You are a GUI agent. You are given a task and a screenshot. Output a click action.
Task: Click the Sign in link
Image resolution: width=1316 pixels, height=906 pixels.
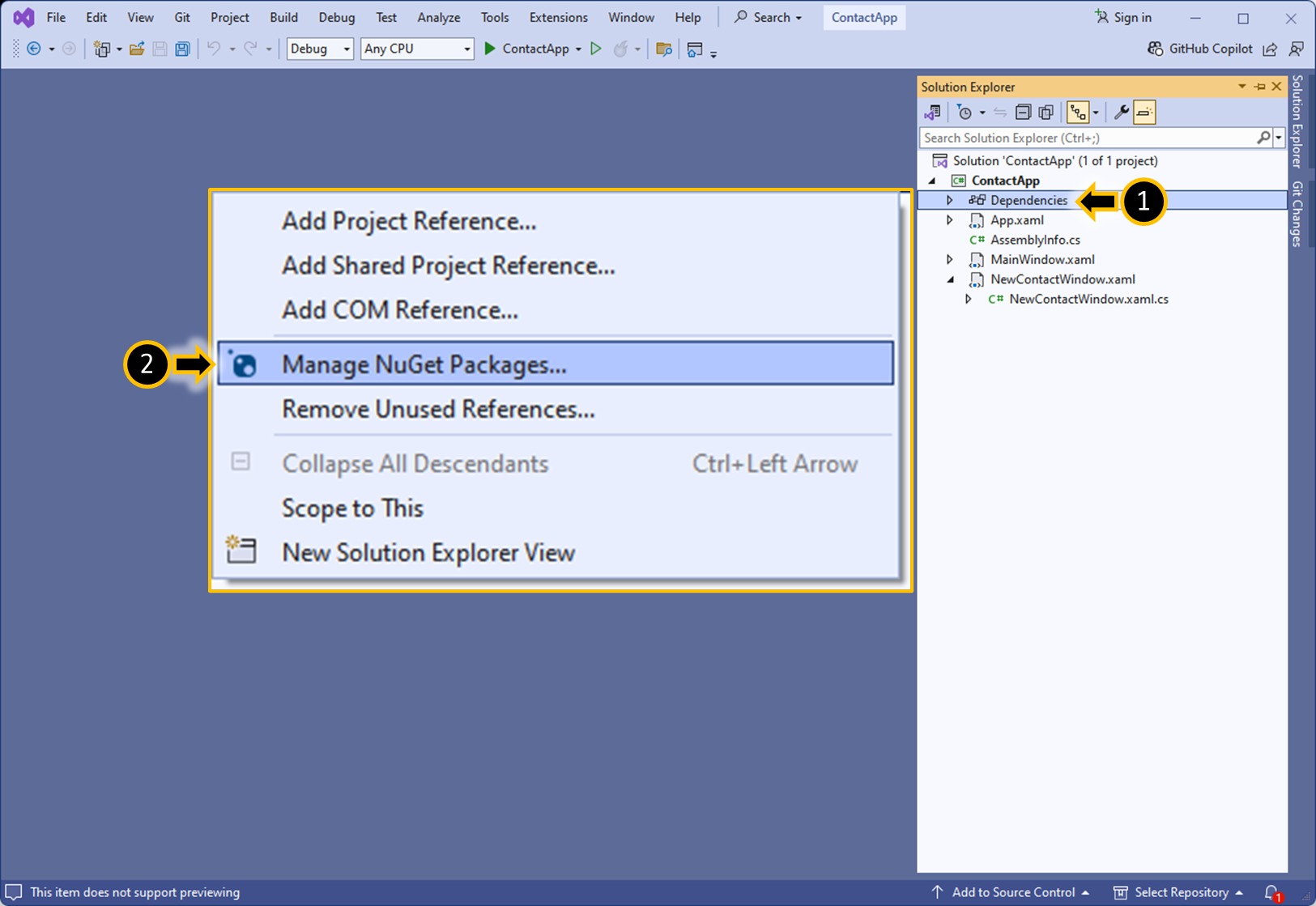[1123, 17]
